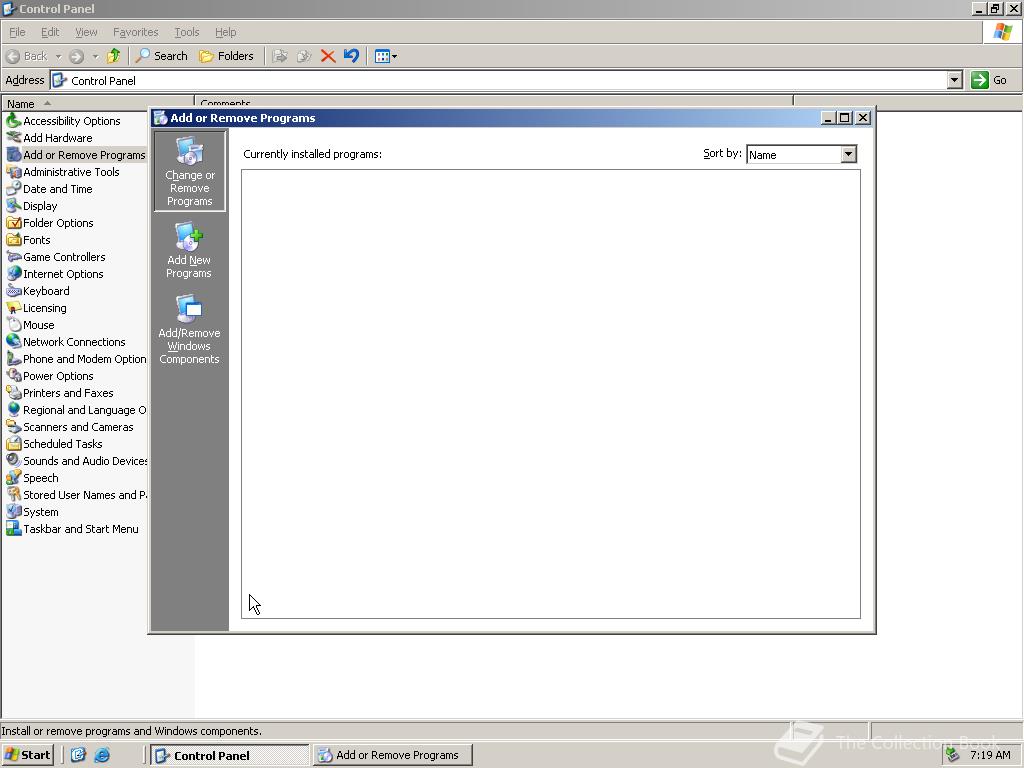Open Network Connections item
1024x768 pixels.
[66, 342]
